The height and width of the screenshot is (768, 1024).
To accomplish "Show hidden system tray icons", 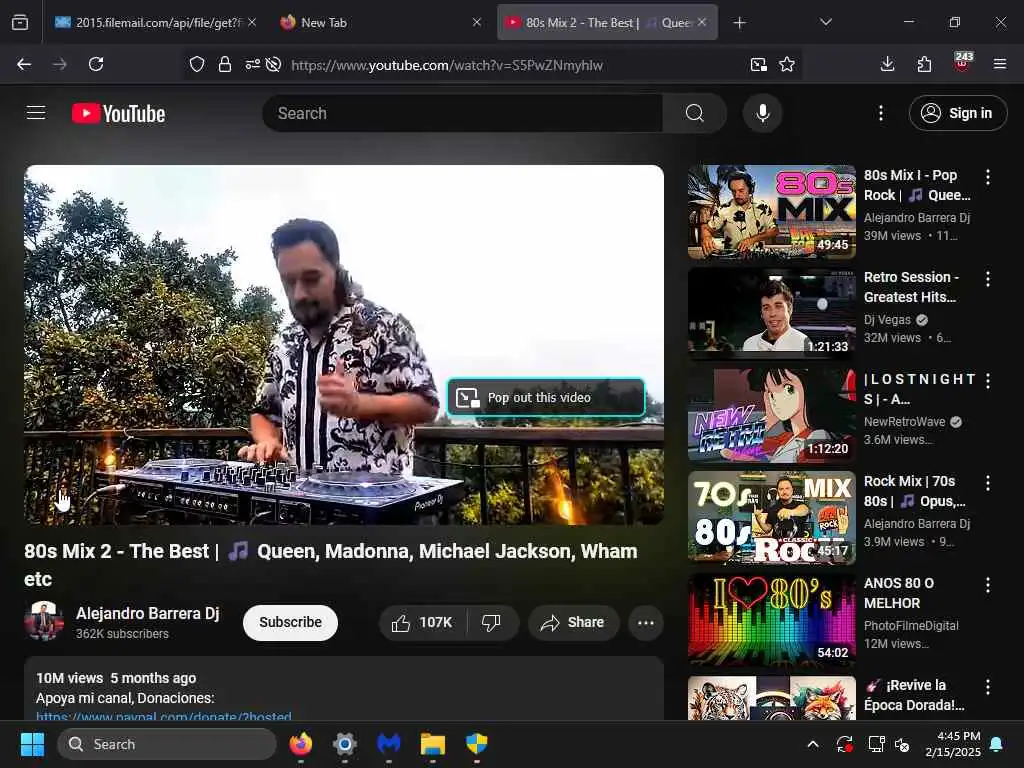I will coord(813,744).
